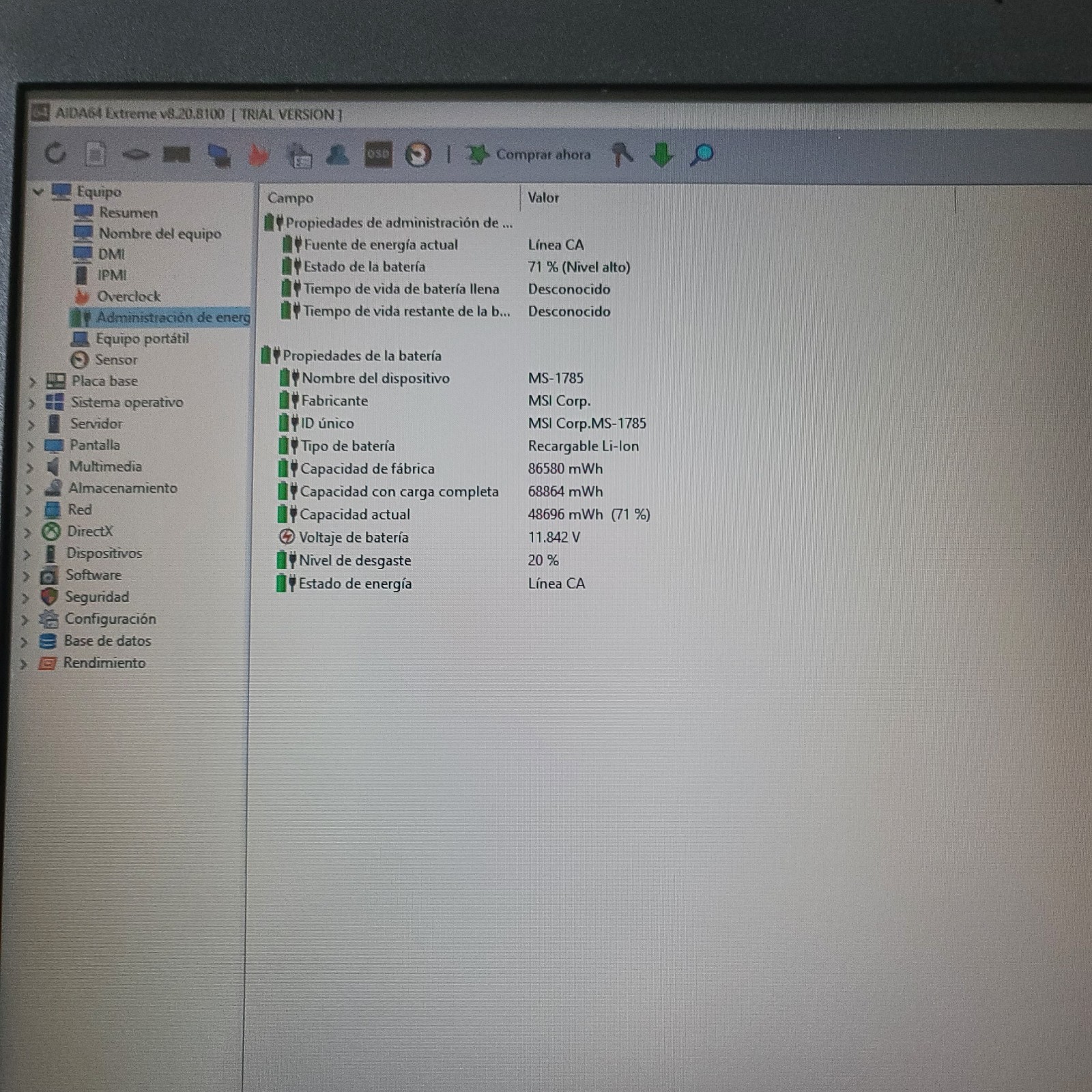Expand the DirectX node
Screen dimensions: 1092x1092
pos(27,532)
